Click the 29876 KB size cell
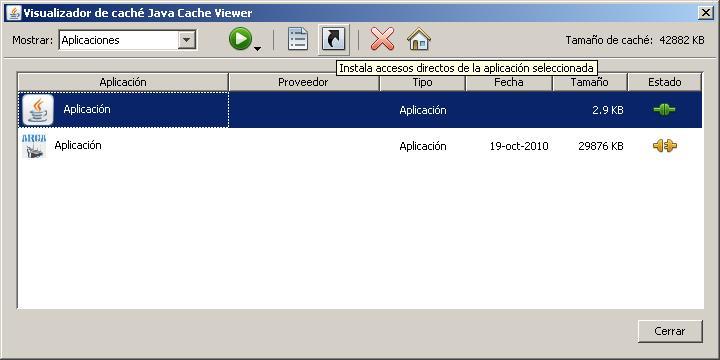The width and height of the screenshot is (720, 360). 601,146
